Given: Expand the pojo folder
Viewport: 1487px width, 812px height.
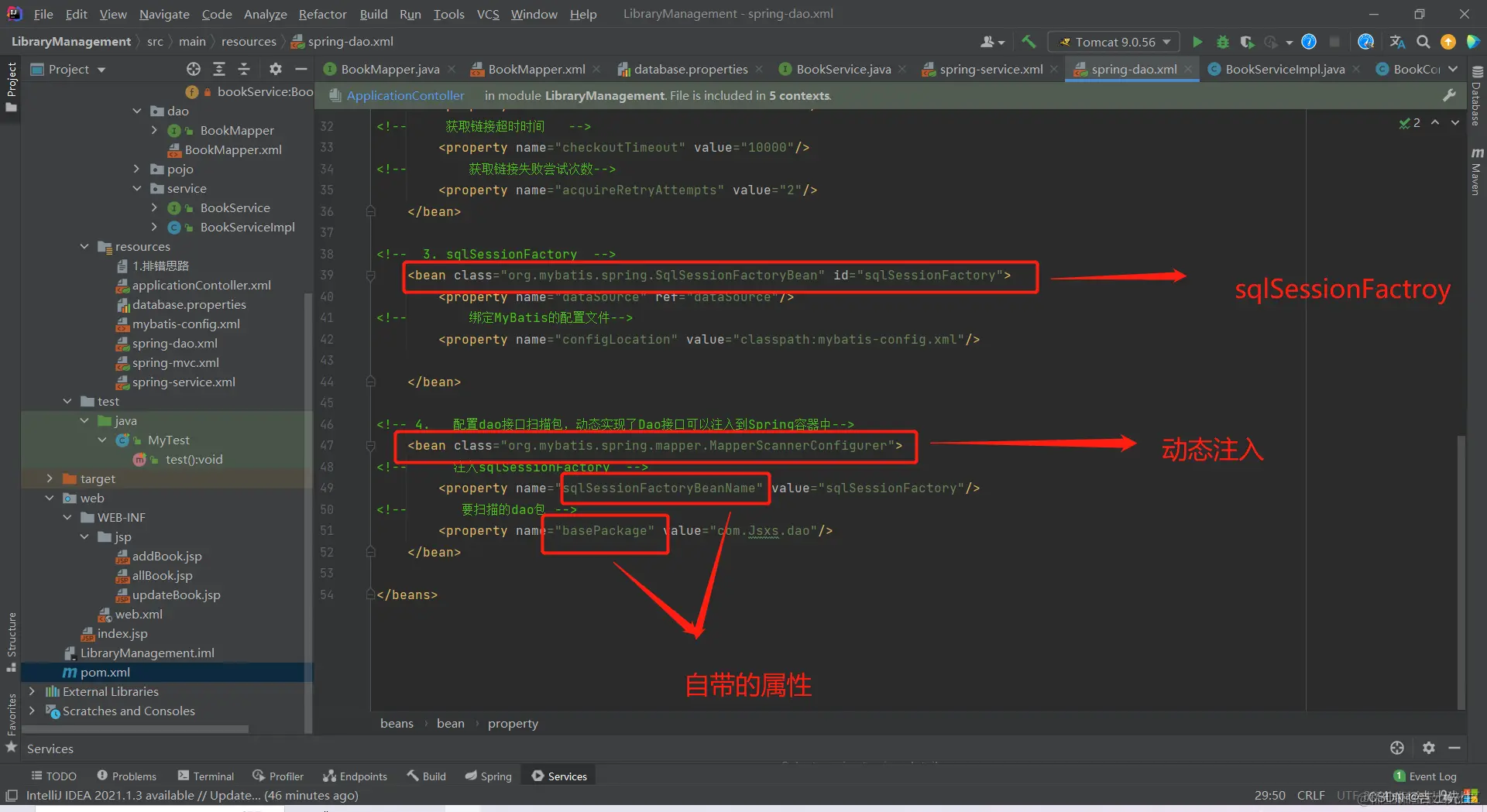Looking at the screenshot, I should point(137,169).
